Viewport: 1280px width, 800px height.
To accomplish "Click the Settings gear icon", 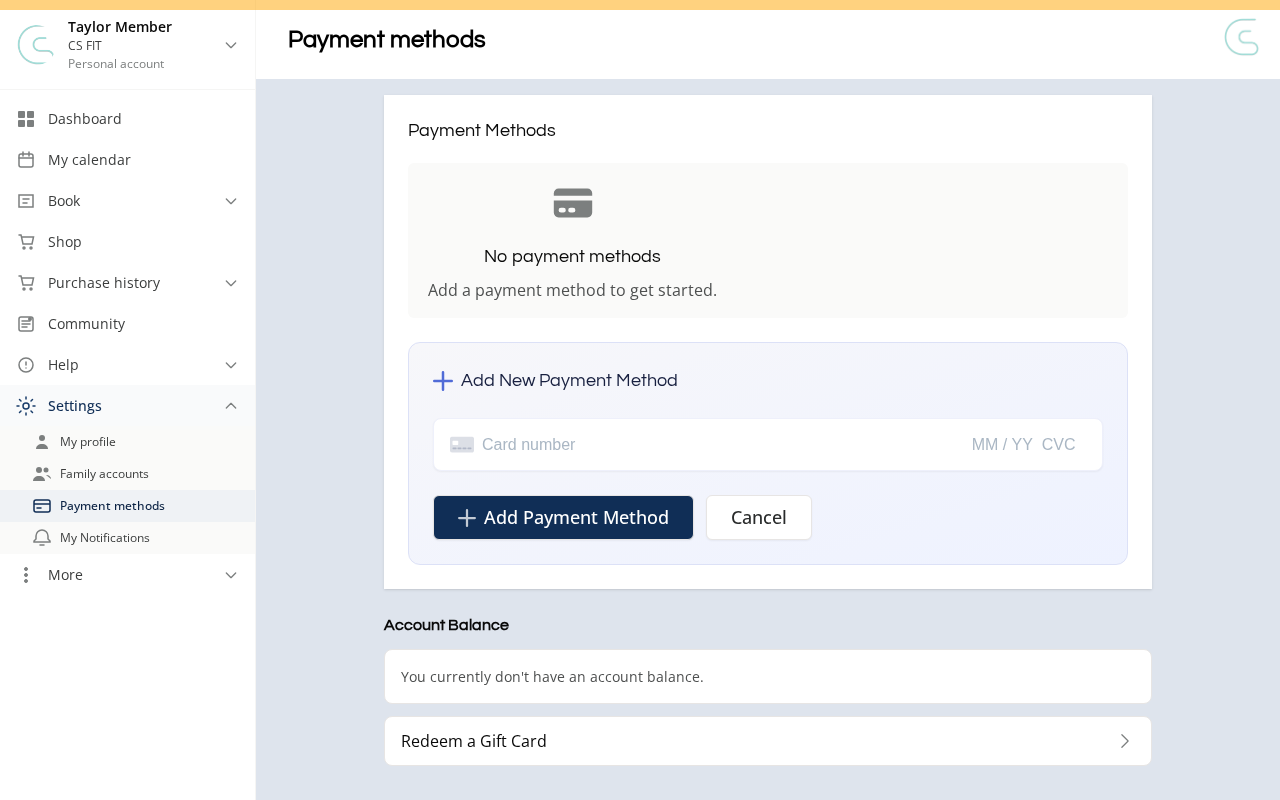I will (x=26, y=406).
